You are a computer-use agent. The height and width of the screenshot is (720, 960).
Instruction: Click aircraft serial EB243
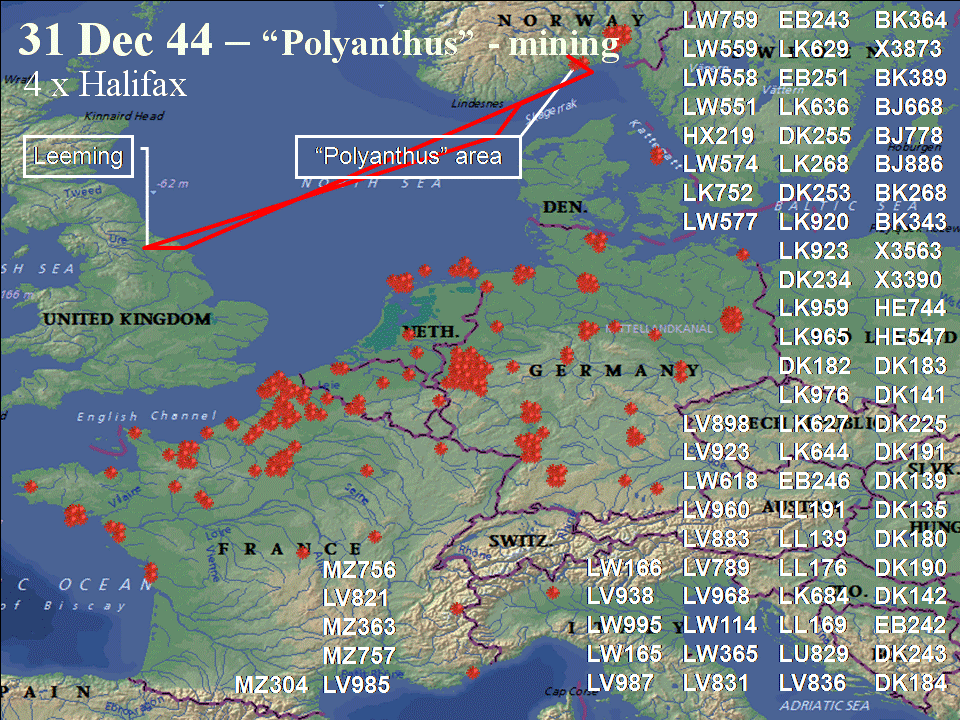click(814, 20)
